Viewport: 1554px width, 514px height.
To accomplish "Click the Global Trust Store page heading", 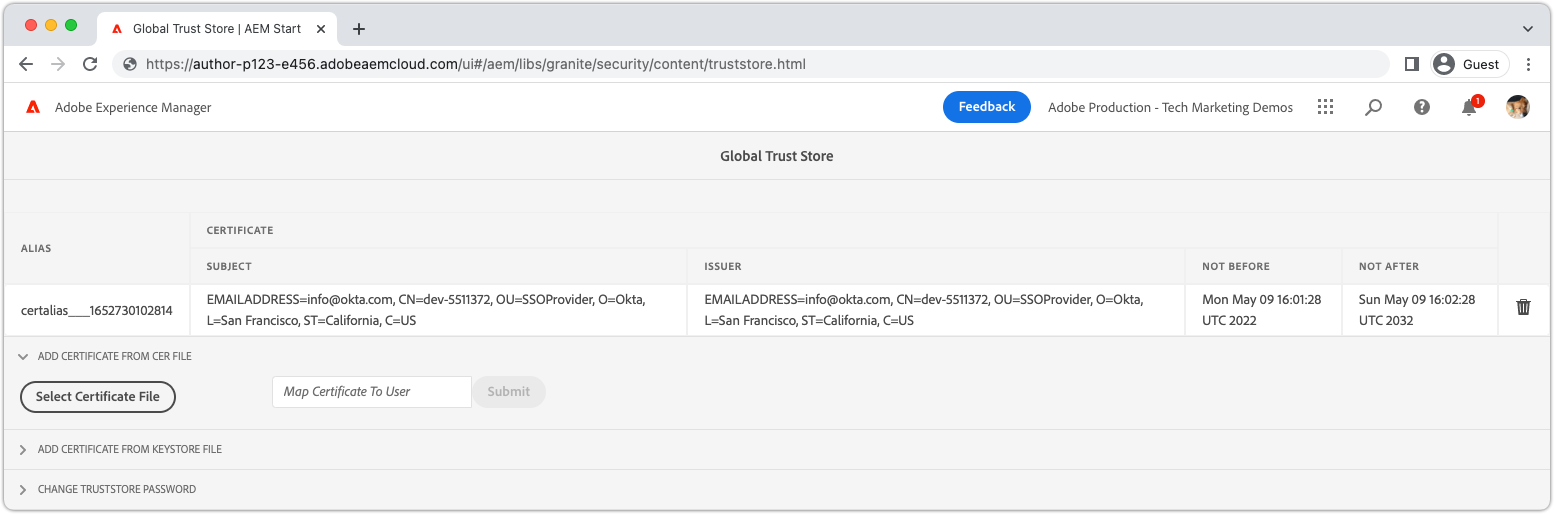I will pos(777,156).
